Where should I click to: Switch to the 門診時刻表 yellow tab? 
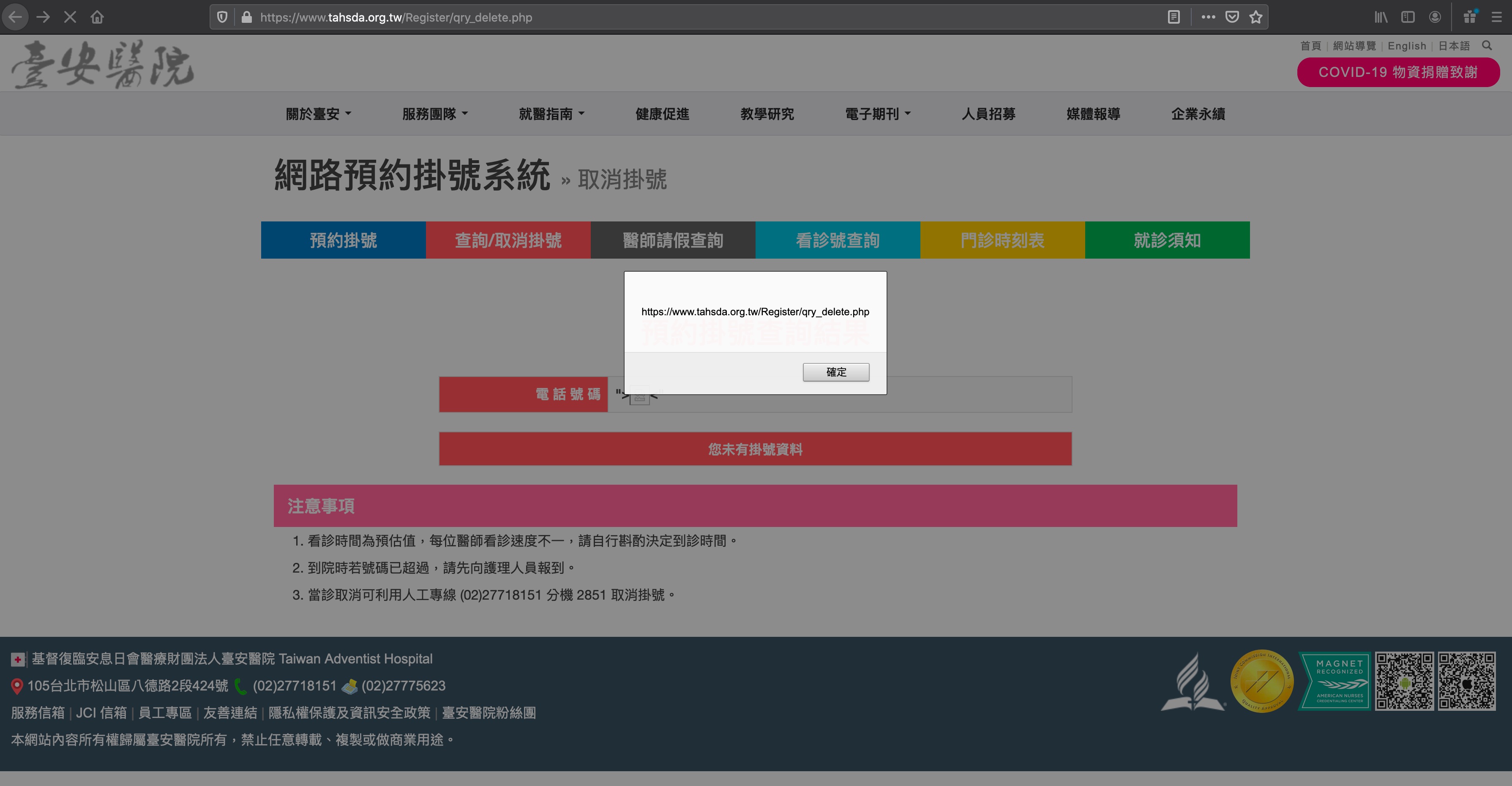point(1002,240)
